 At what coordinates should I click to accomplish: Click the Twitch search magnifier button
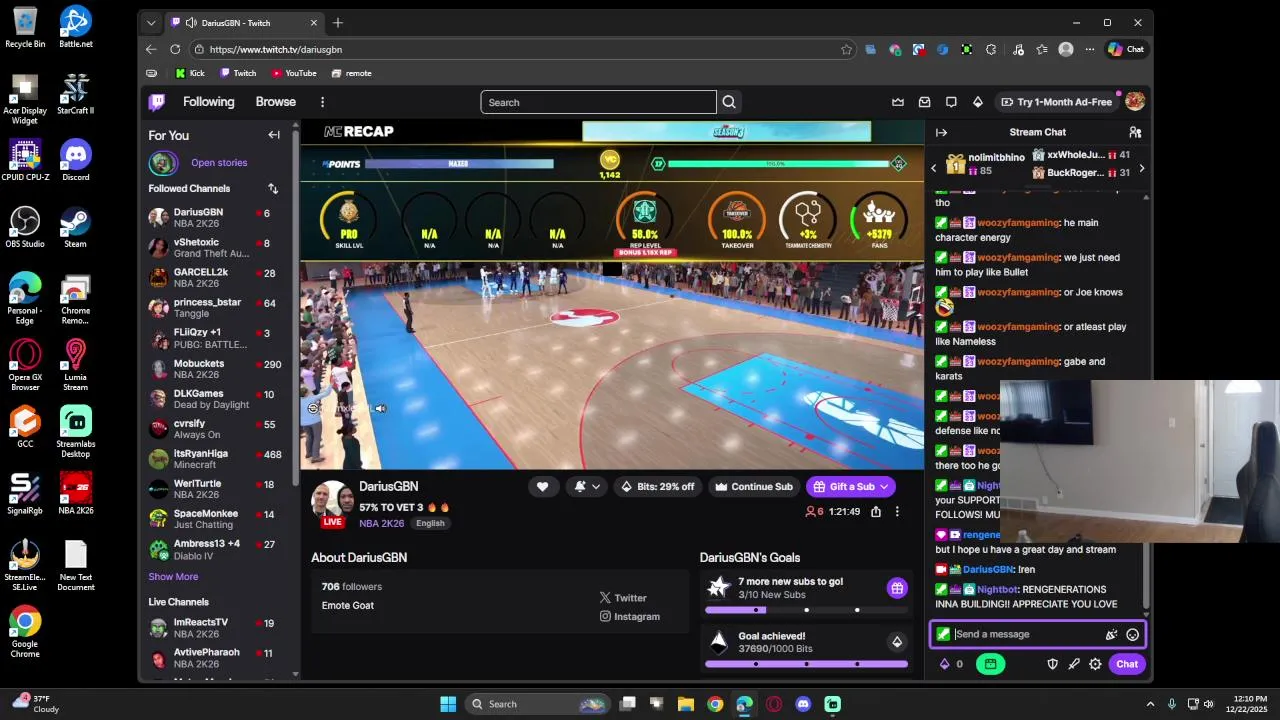tap(729, 102)
